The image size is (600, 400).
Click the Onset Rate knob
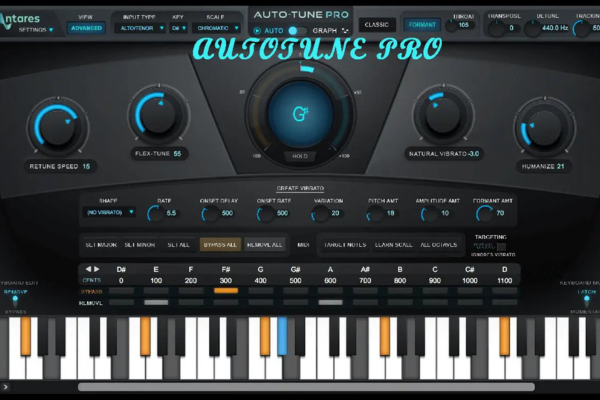[265, 214]
